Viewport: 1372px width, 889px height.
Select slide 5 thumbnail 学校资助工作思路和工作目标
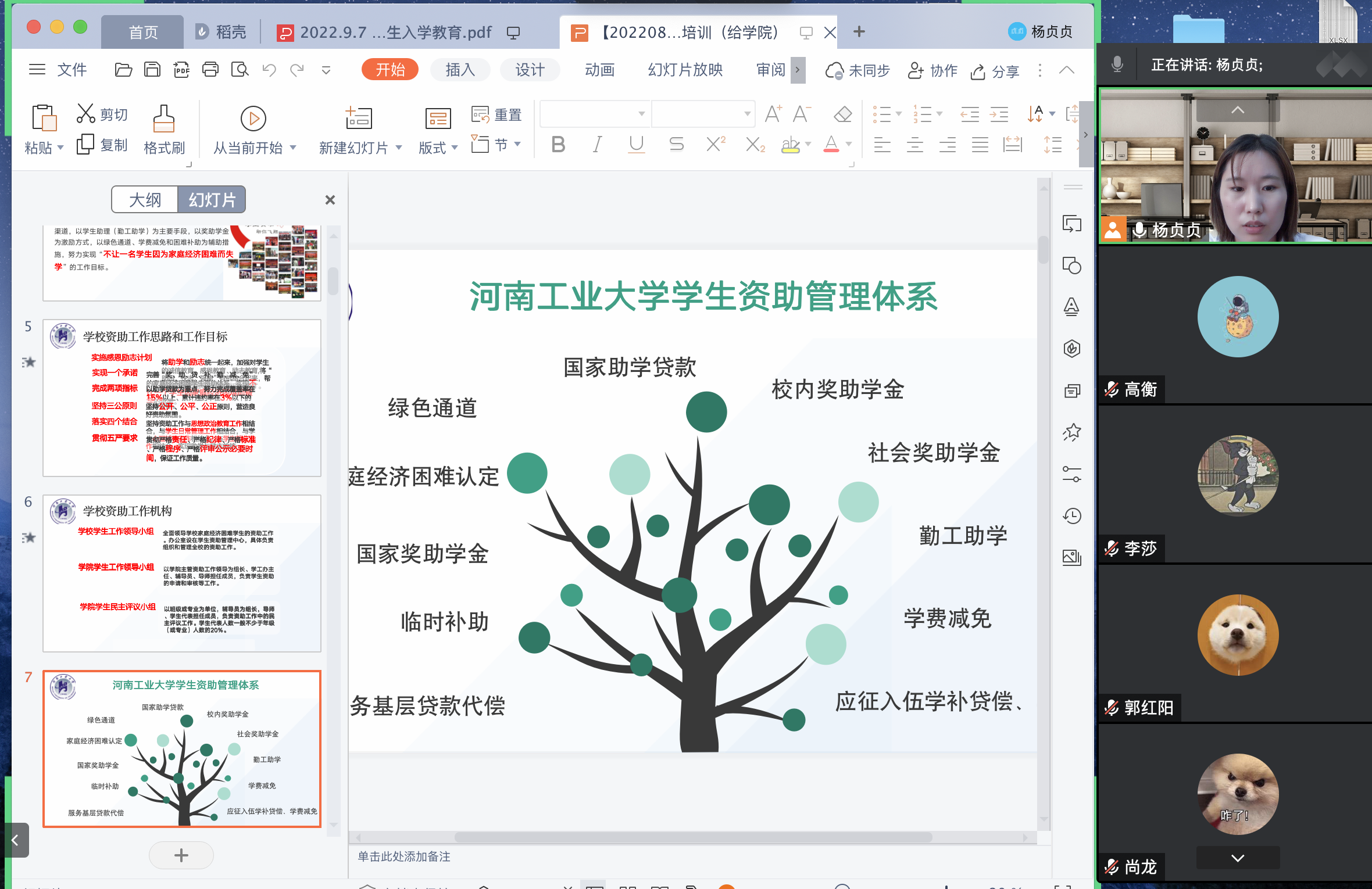point(182,398)
